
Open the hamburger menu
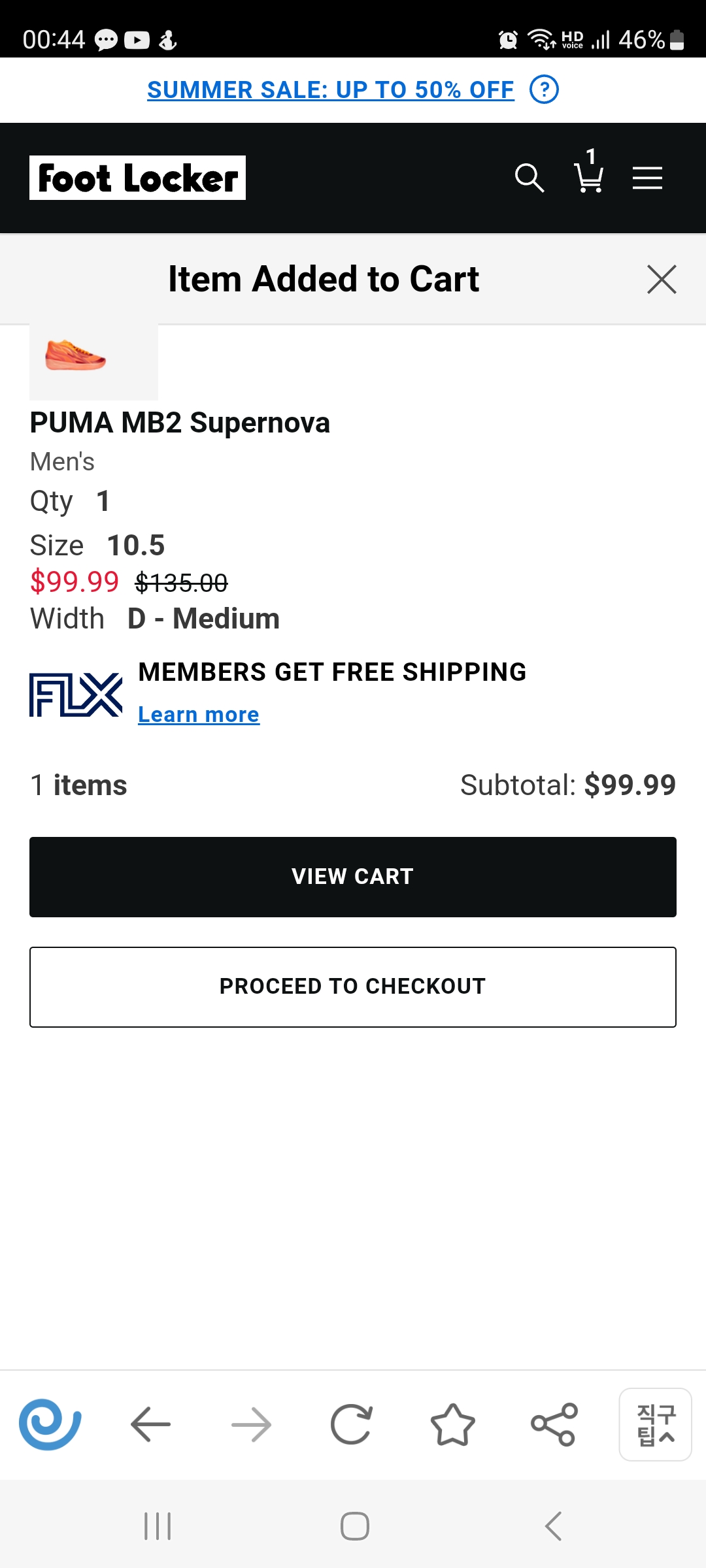[647, 178]
